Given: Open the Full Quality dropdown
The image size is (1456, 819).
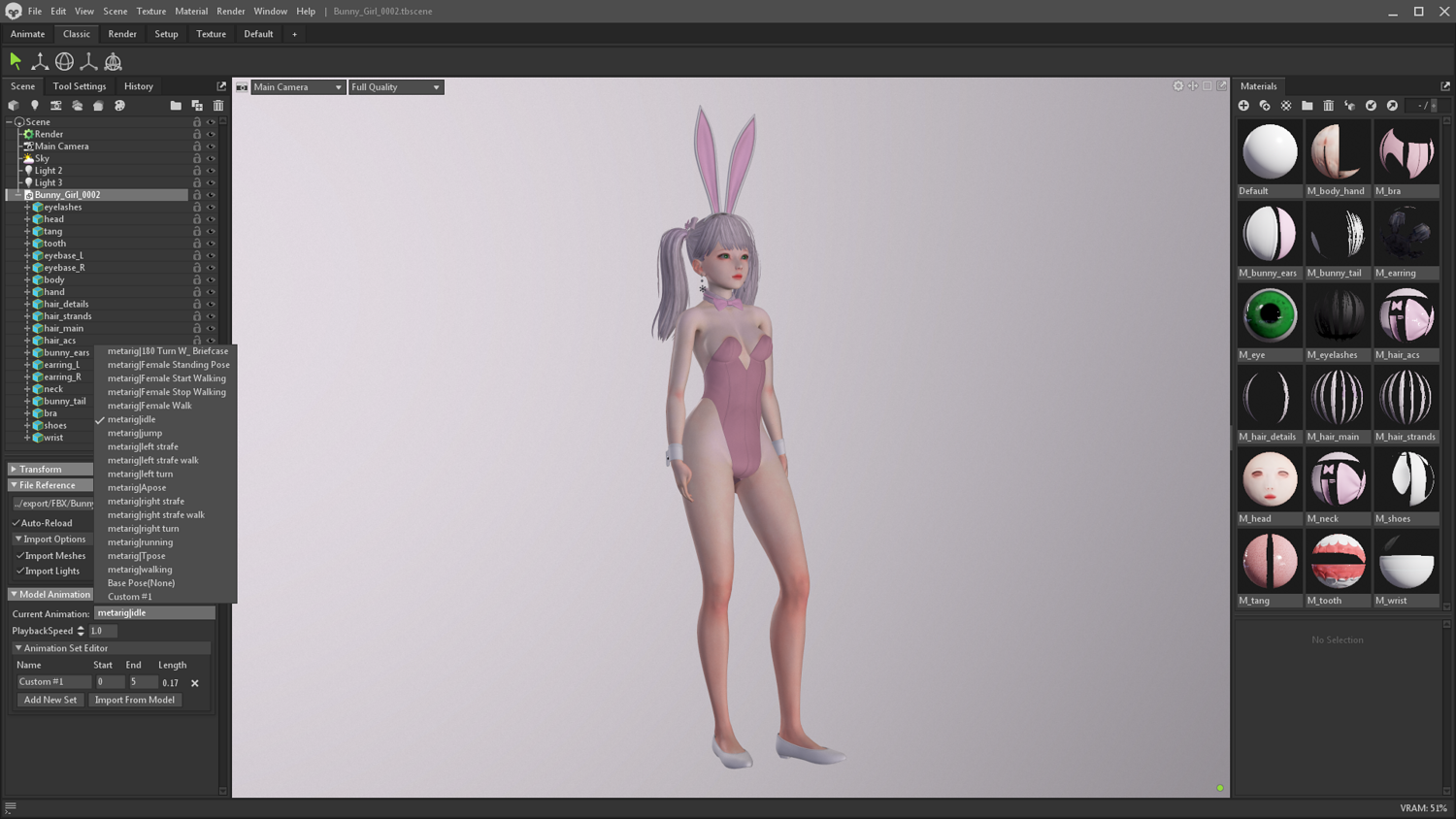Looking at the screenshot, I should click(x=396, y=87).
